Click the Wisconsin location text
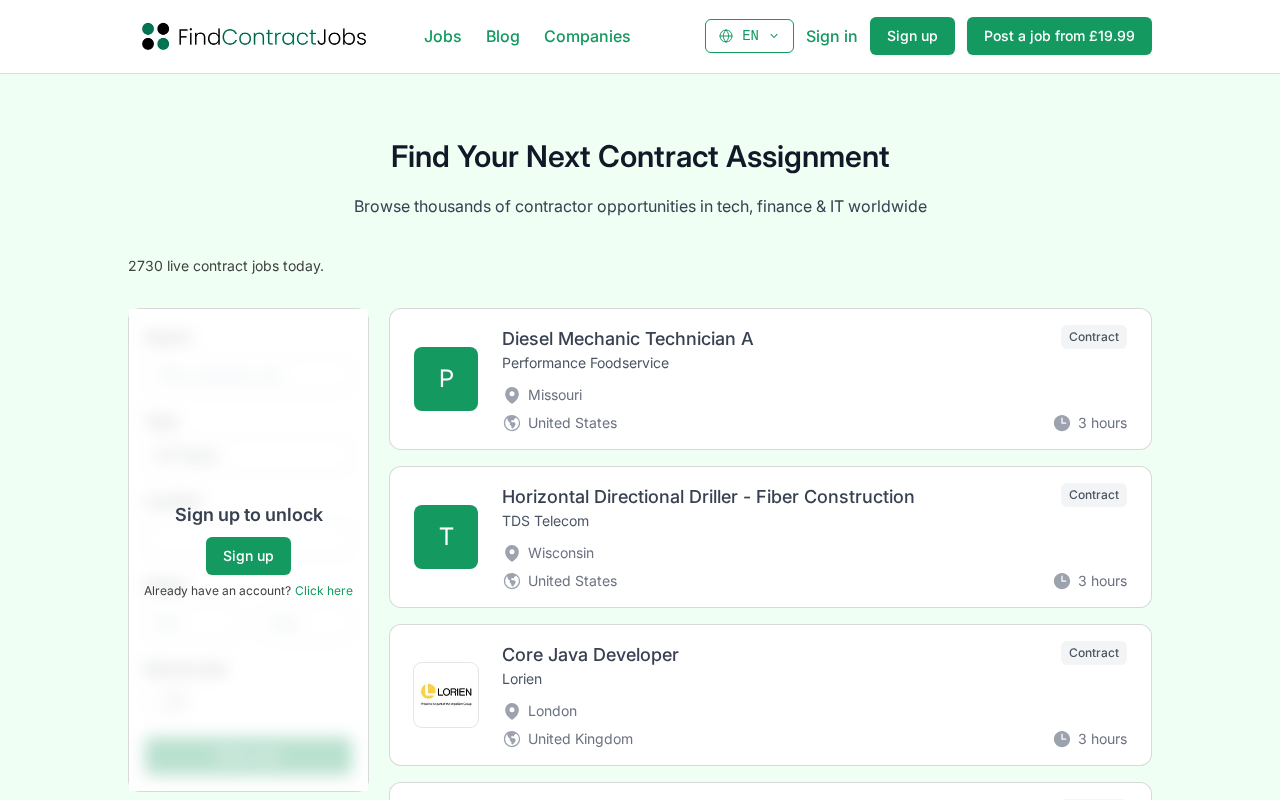Image resolution: width=1280 pixels, height=800 pixels. [561, 553]
